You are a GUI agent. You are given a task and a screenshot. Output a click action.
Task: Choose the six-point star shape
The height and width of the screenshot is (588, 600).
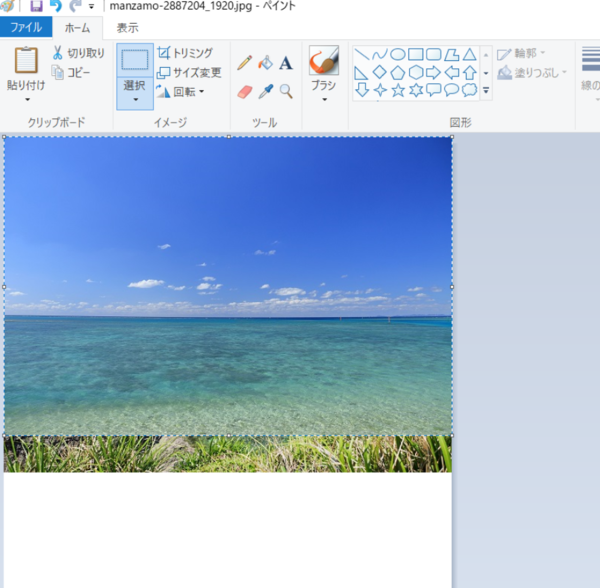(416, 90)
